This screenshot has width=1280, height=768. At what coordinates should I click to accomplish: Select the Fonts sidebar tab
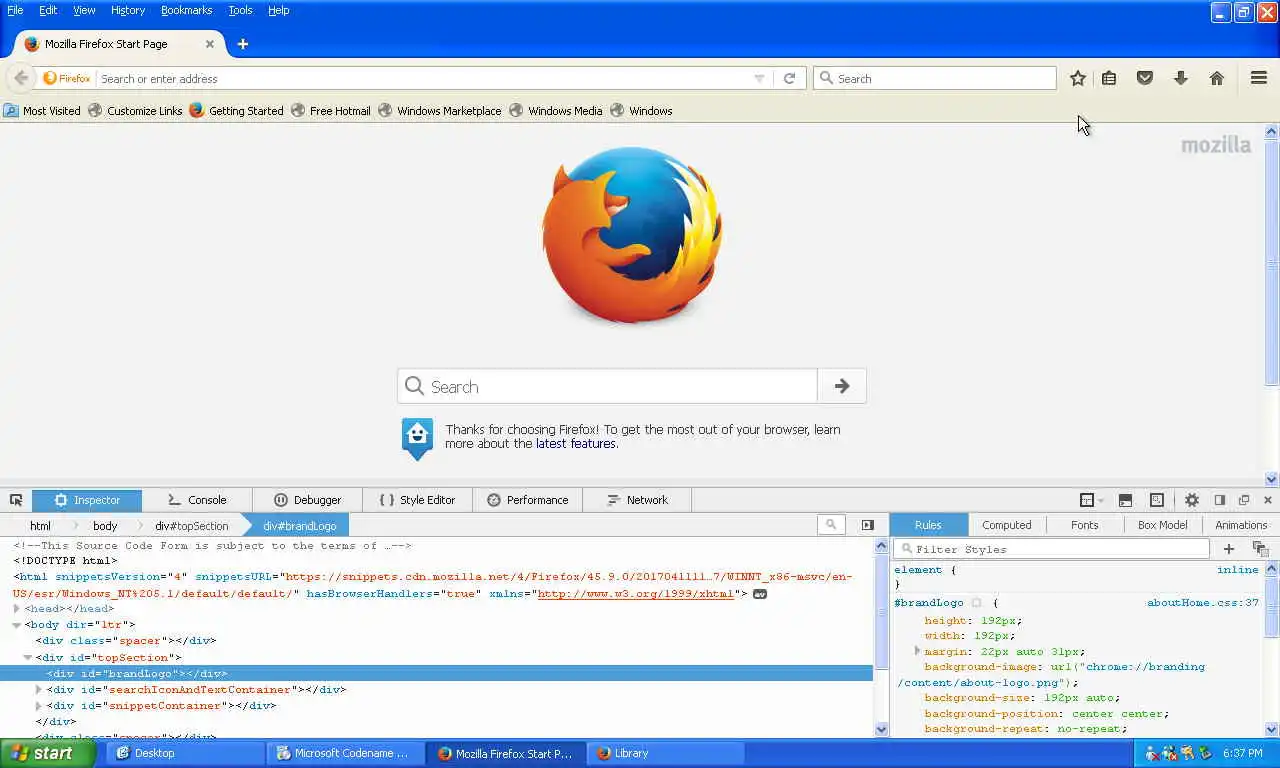point(1084,525)
